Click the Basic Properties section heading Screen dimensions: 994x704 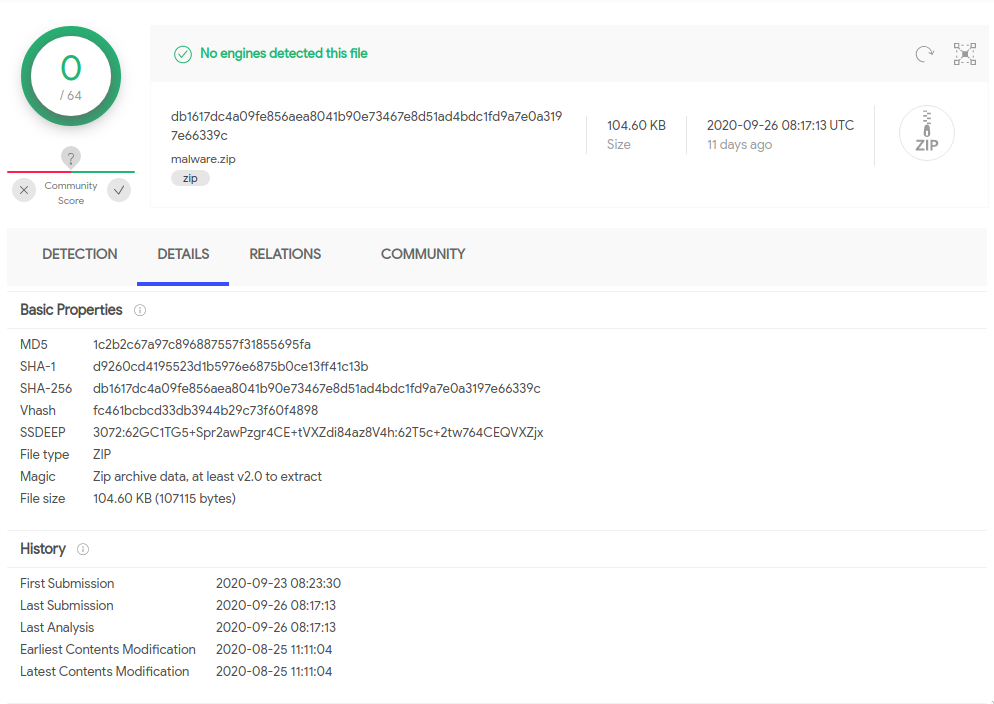(71, 310)
